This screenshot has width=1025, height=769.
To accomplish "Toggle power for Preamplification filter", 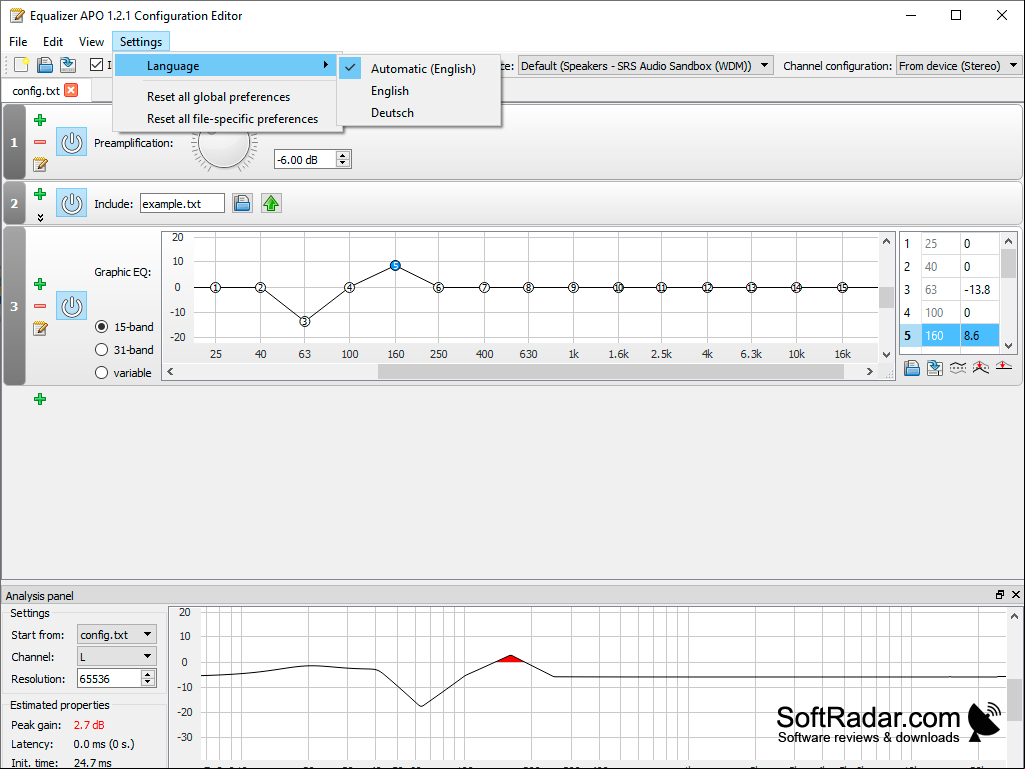I will coord(71,142).
